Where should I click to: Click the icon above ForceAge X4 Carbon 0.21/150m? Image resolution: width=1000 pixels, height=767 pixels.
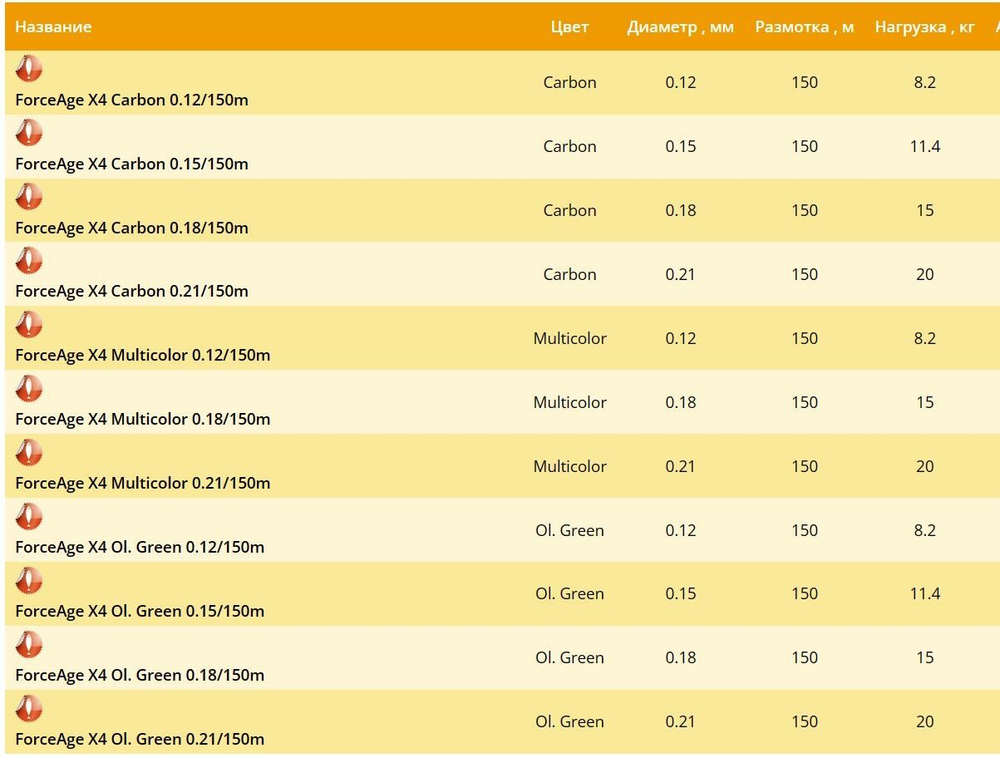tap(29, 261)
